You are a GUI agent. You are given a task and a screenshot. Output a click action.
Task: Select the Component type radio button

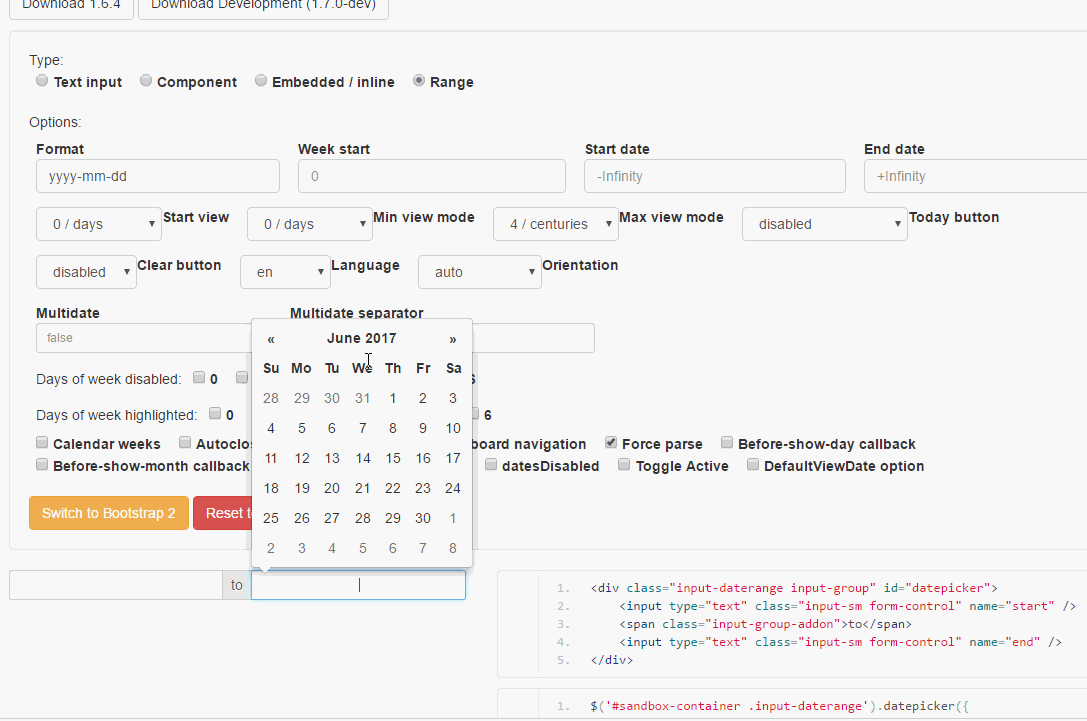tap(145, 80)
